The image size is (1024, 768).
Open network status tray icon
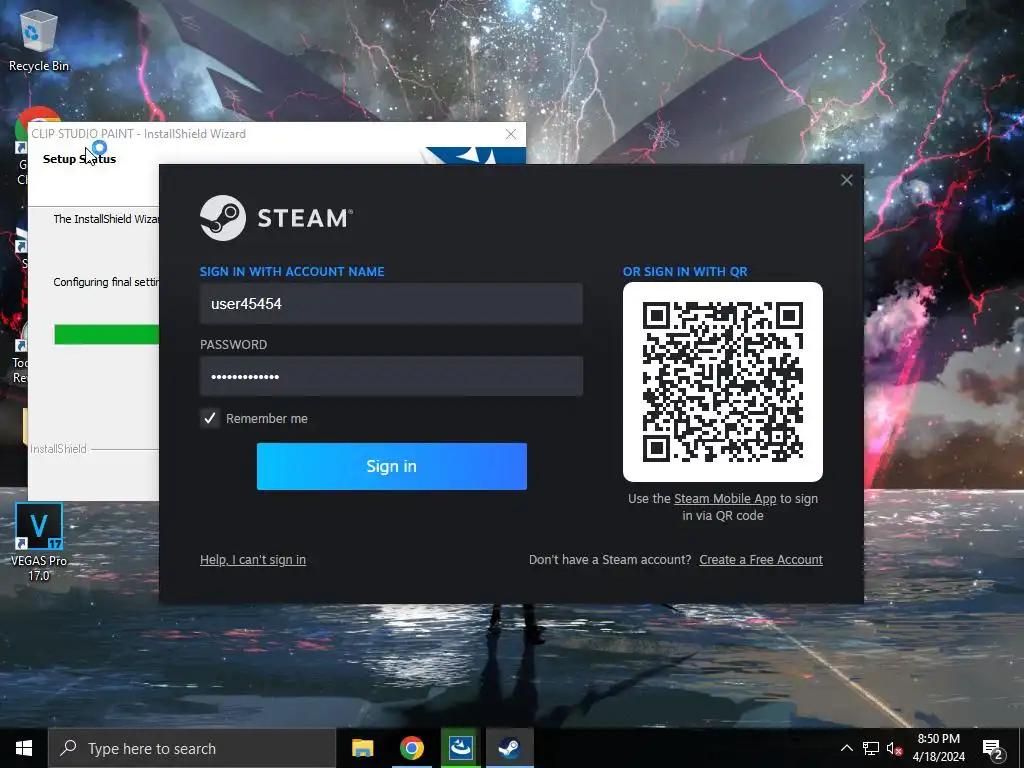tap(871, 748)
